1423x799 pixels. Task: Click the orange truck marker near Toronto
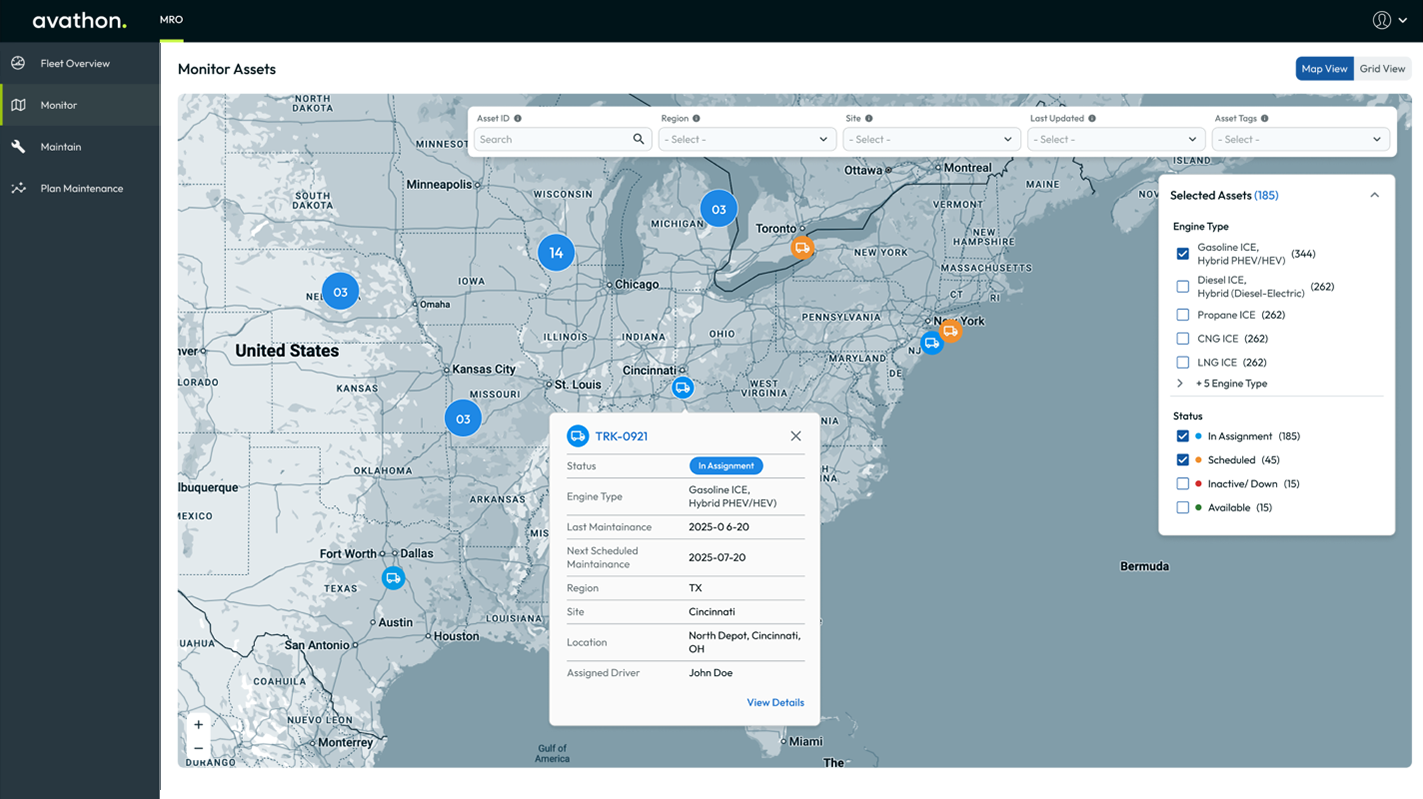tap(802, 248)
